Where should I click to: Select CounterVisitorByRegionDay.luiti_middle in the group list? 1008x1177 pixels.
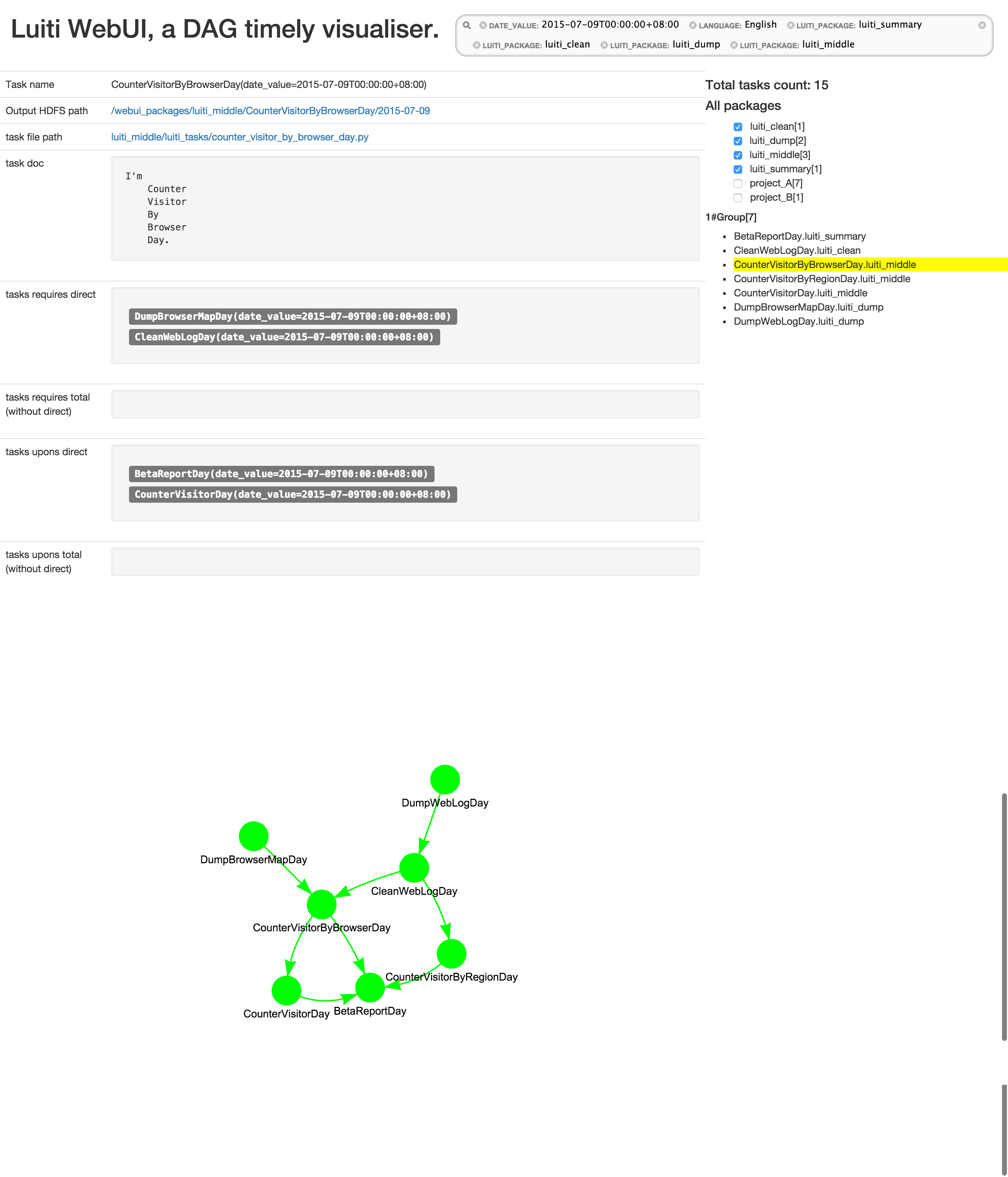coord(822,279)
